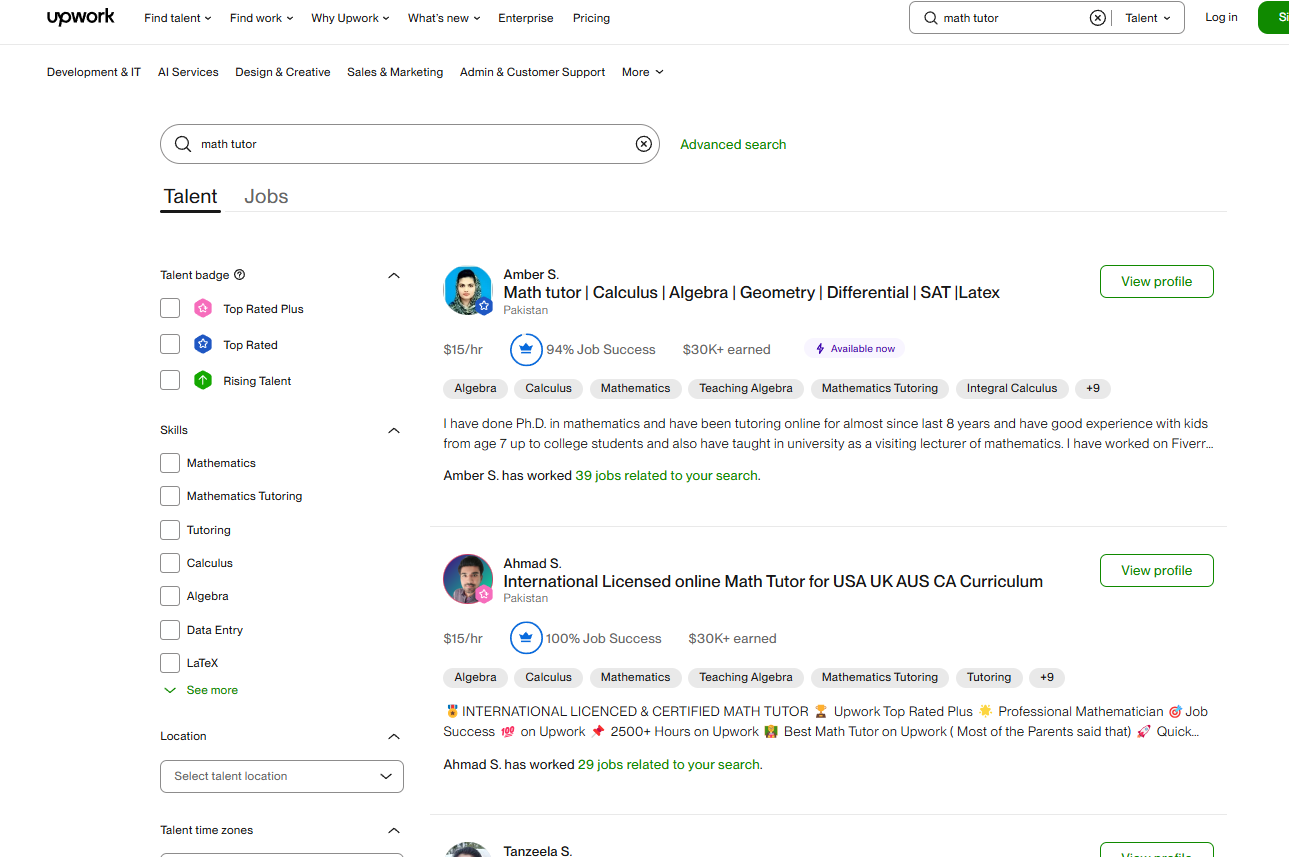Viewport: 1289px width, 857px height.
Task: Click the pink Top Rated Plus badge icon
Action: click(x=203, y=308)
